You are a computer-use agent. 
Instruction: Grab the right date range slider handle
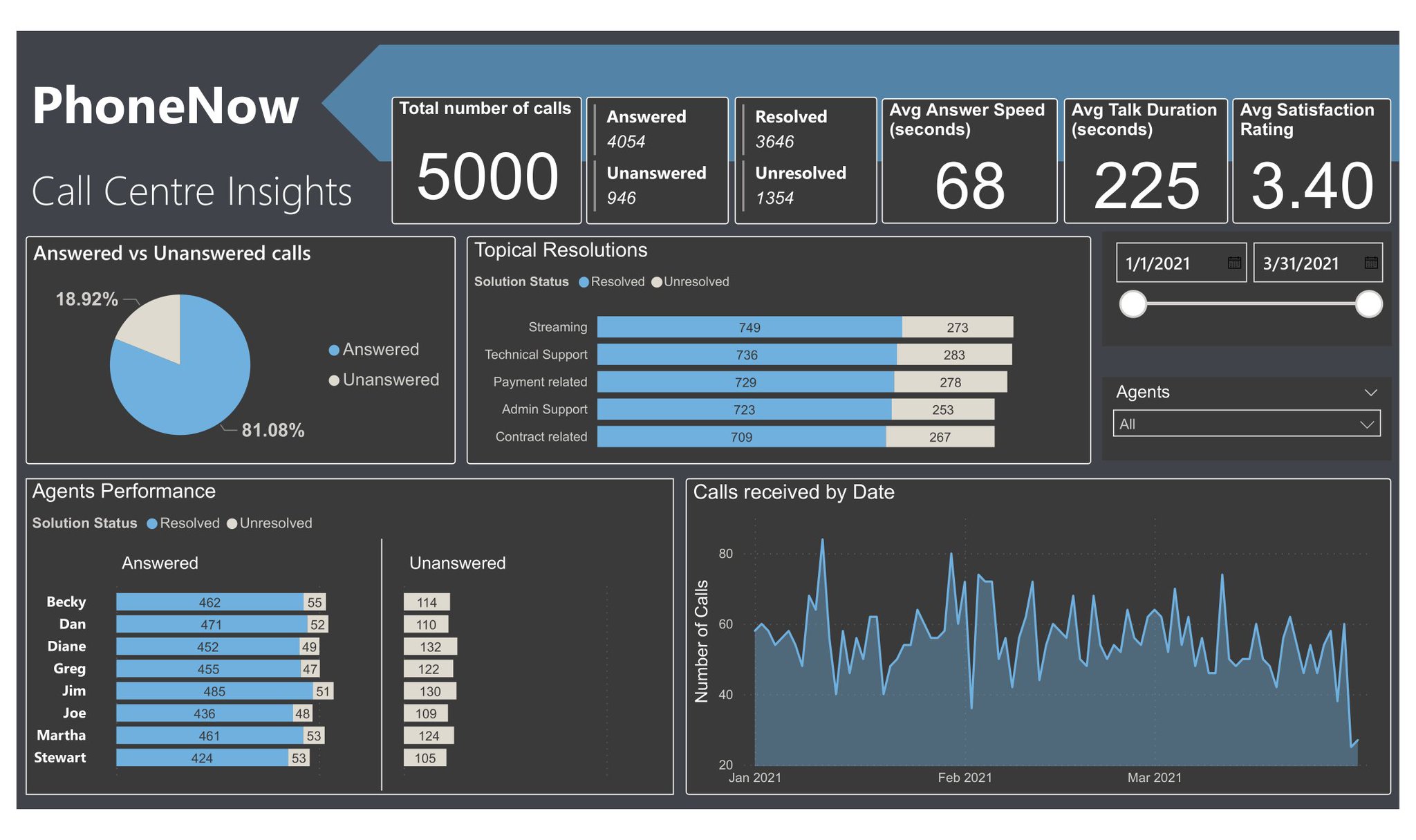pyautogui.click(x=1368, y=304)
